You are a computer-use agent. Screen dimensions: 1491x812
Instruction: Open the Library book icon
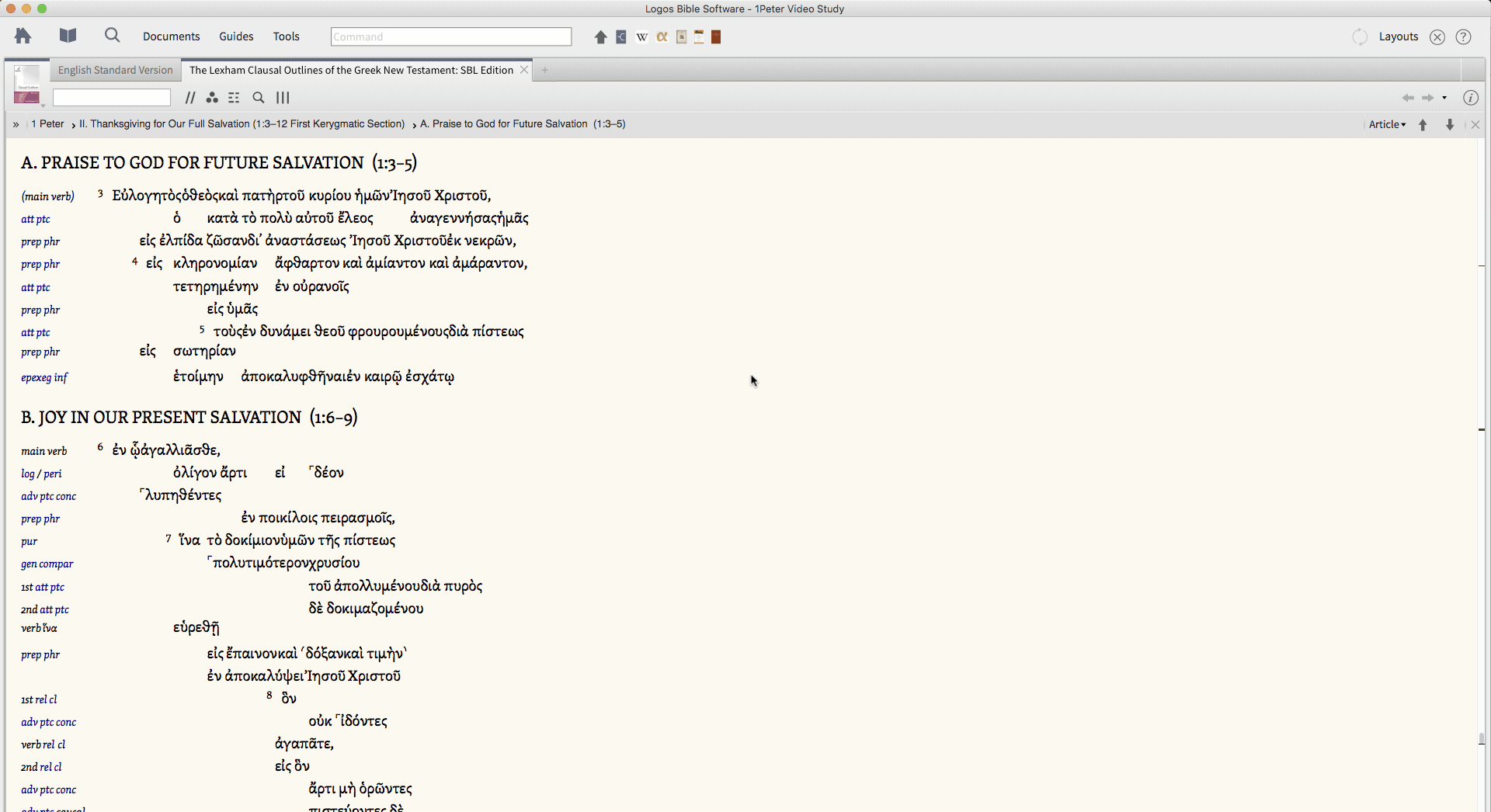pos(68,36)
